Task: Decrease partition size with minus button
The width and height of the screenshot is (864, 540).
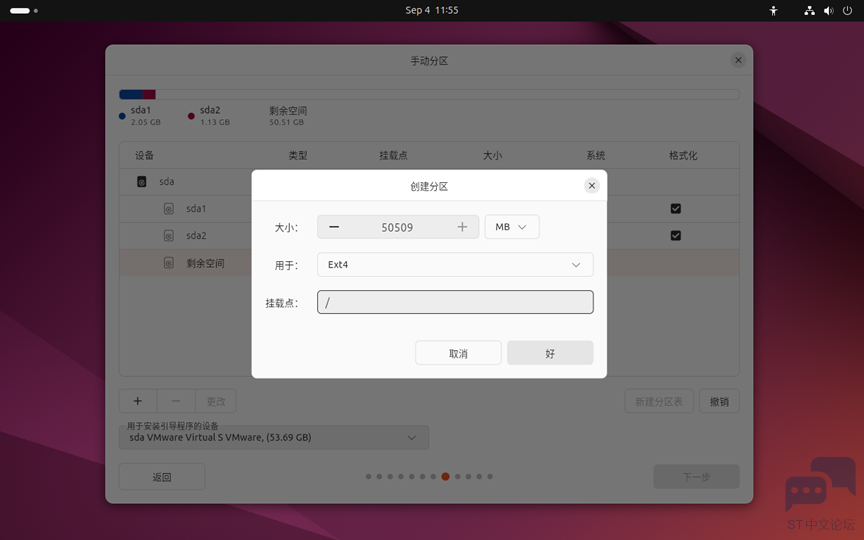Action: 334,227
